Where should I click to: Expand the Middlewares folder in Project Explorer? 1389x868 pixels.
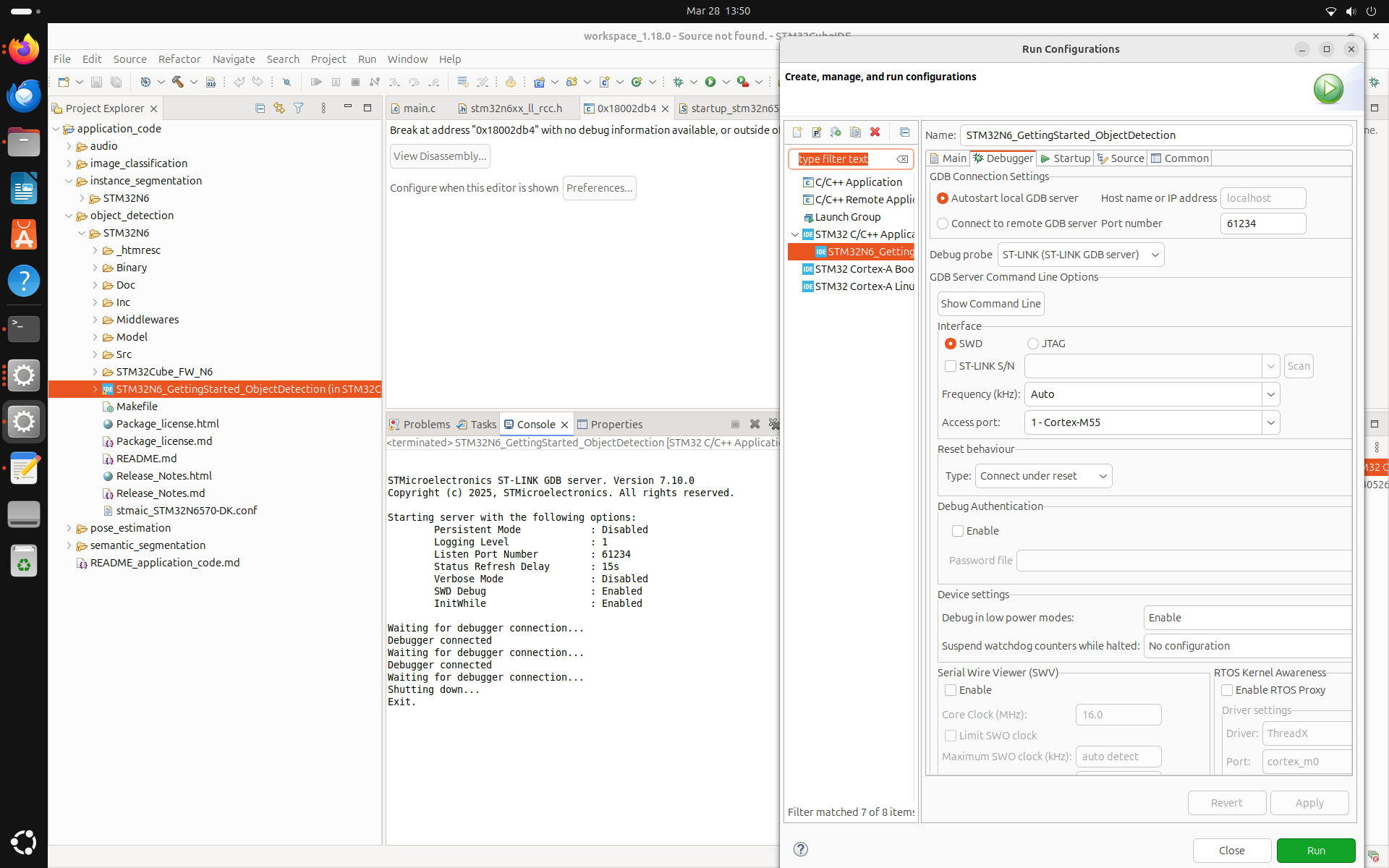95,320
